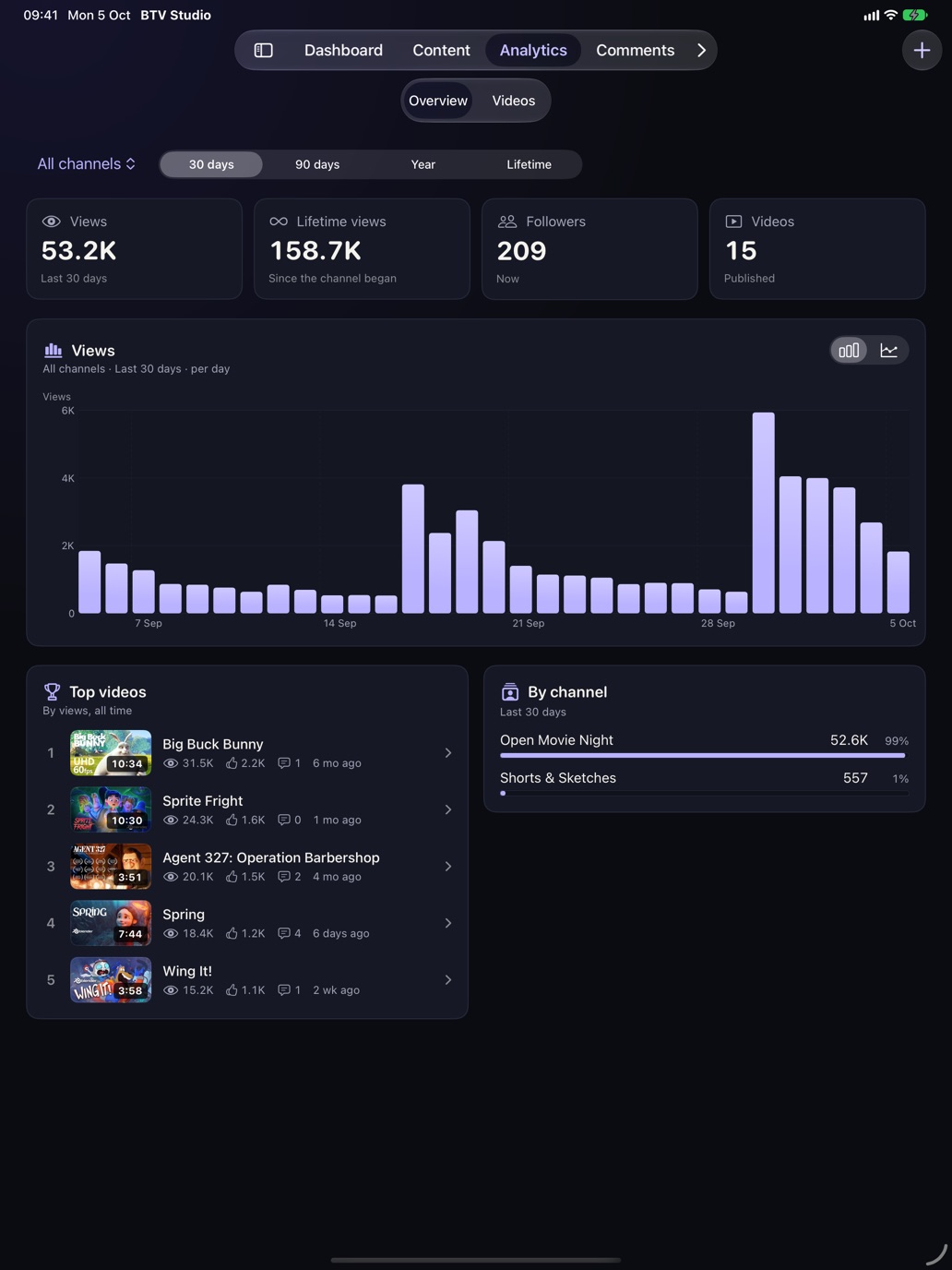Image resolution: width=952 pixels, height=1270 pixels.
Task: Click Spring likes thumb icon
Action: click(232, 933)
